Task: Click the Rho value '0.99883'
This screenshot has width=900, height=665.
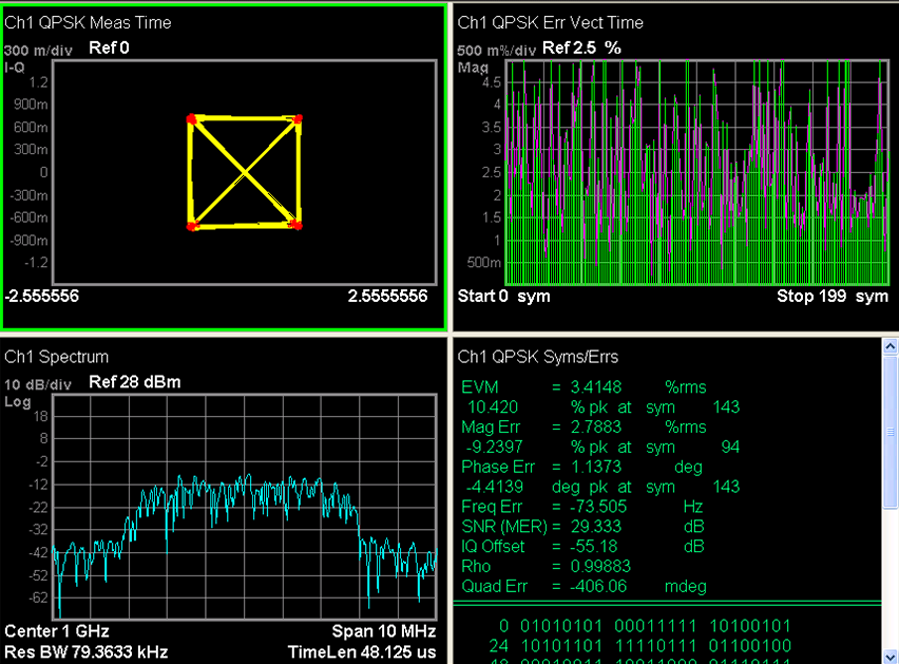Action: click(x=600, y=566)
